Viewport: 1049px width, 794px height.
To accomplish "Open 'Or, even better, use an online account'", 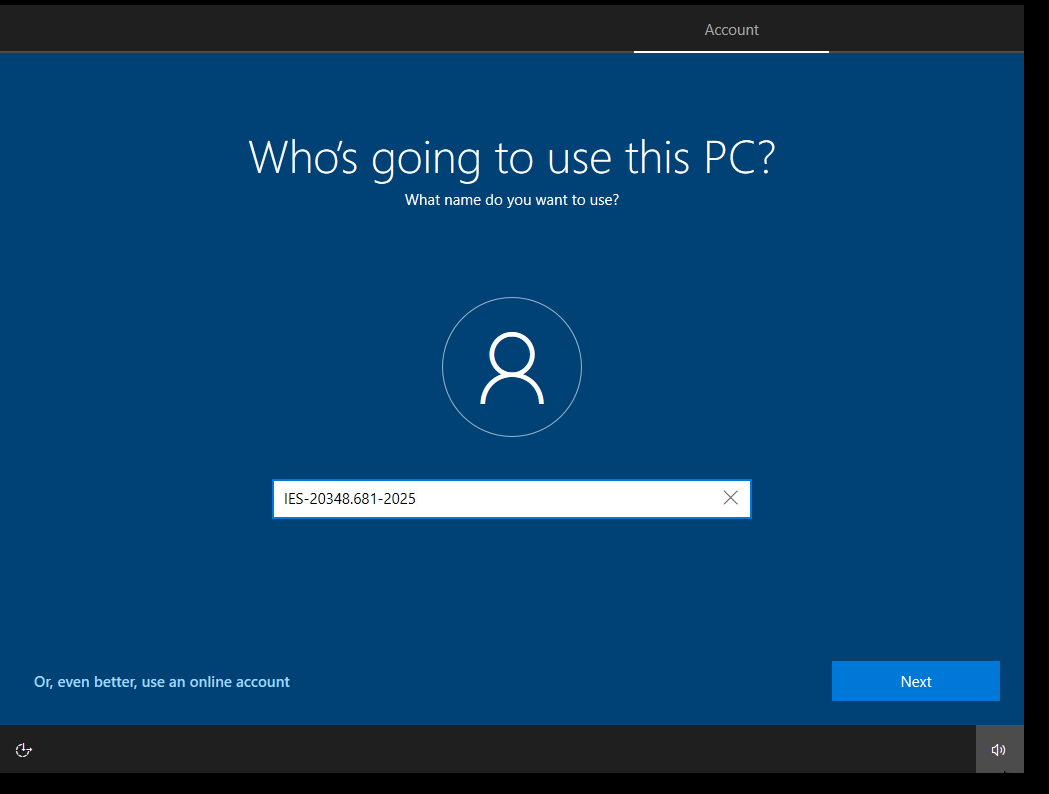I will coord(162,682).
